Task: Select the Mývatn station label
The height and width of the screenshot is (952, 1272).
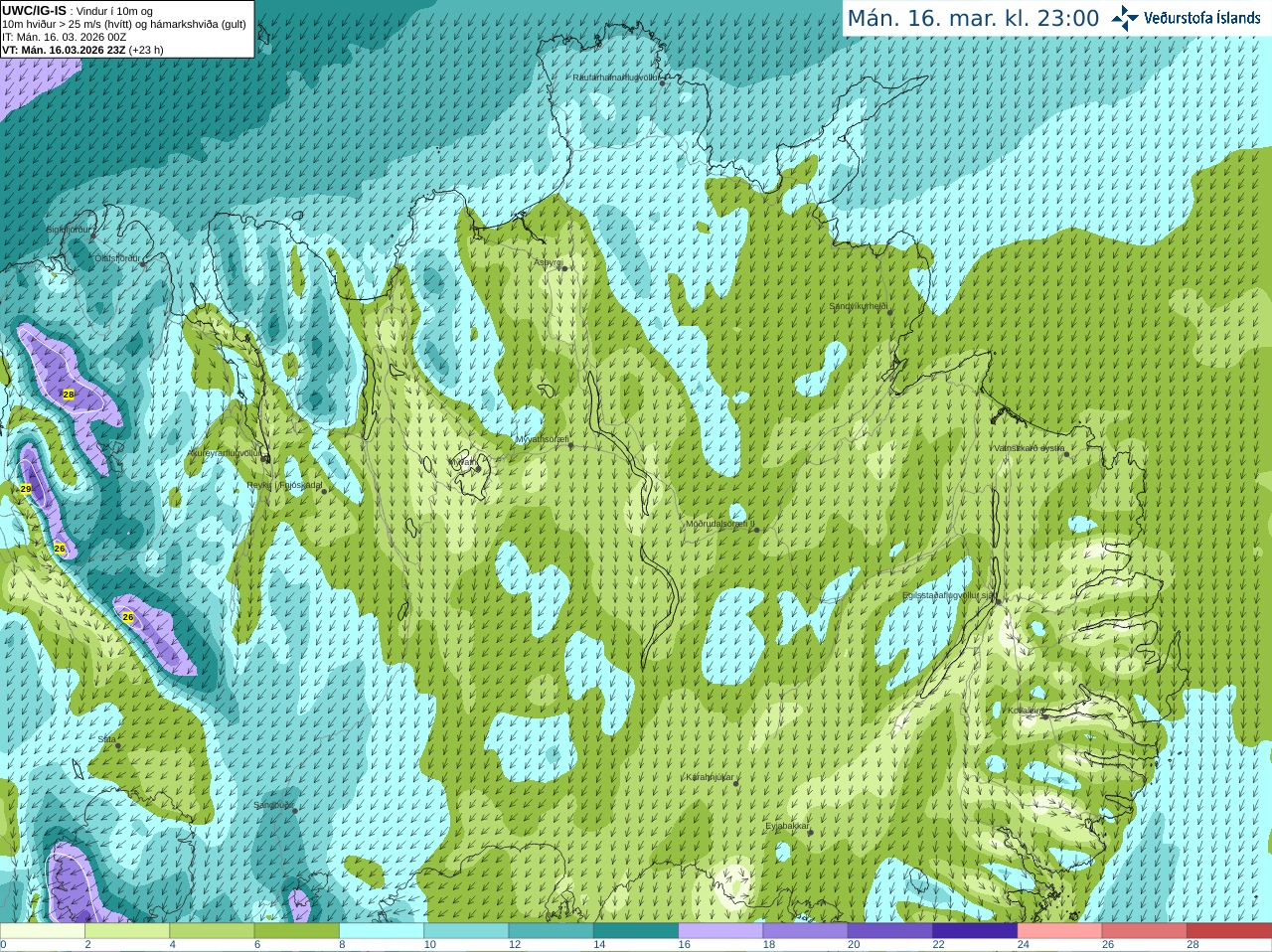Action: tap(463, 462)
